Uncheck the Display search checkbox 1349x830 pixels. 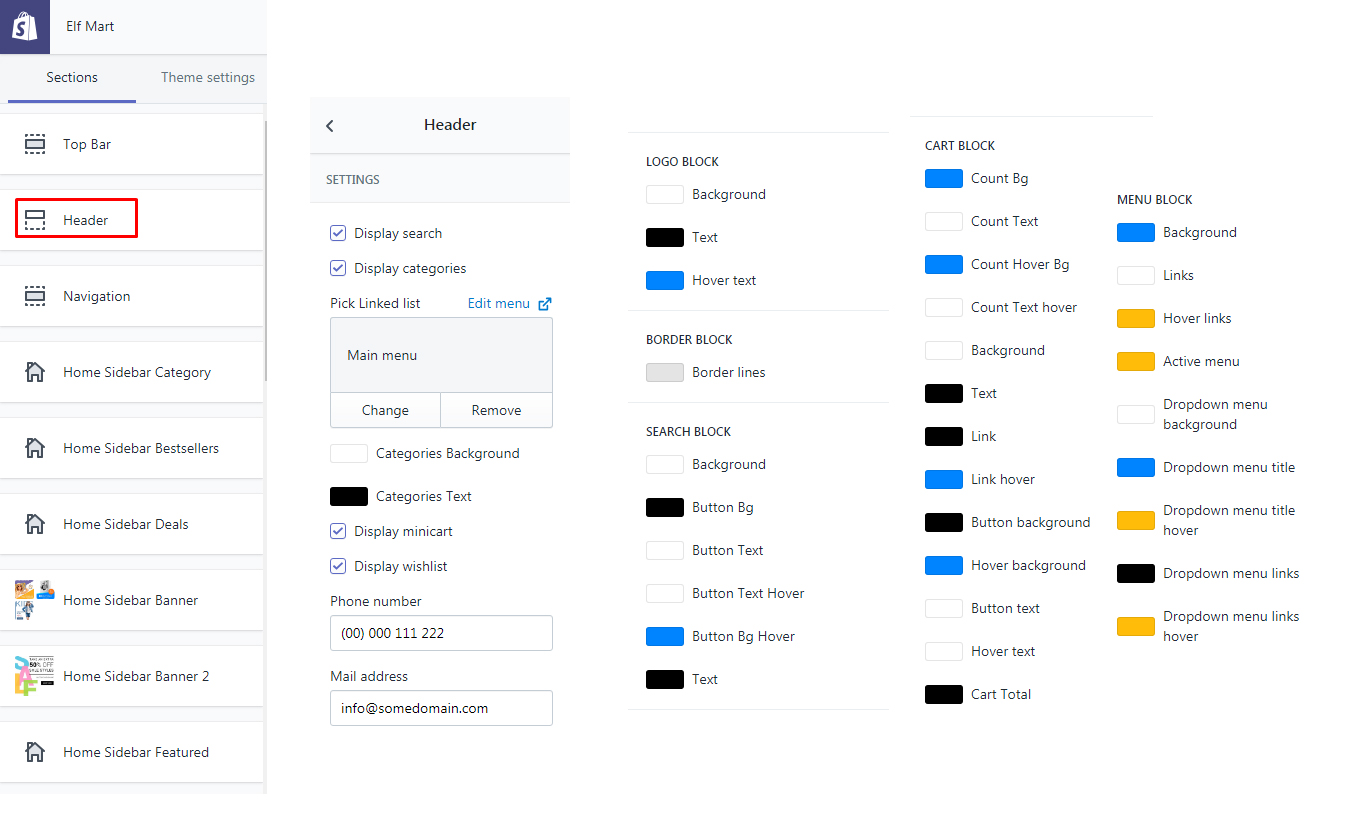tap(338, 233)
